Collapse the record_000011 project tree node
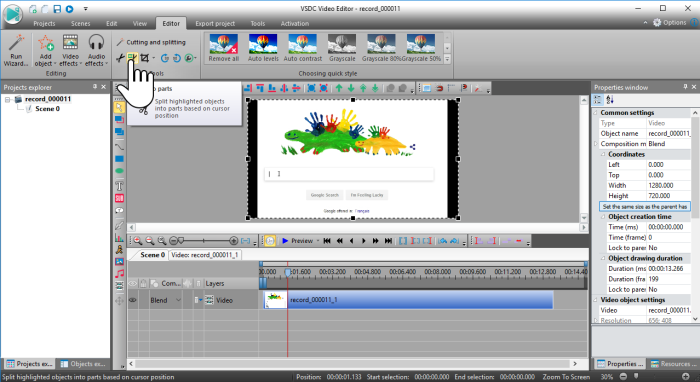Image resolution: width=700 pixels, height=382 pixels. [8, 99]
